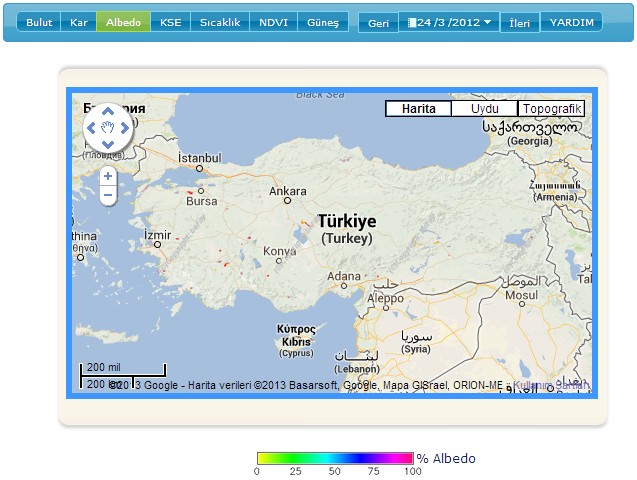Image resolution: width=637 pixels, height=480 pixels.
Task: Open the date dropdown arrow
Action: pyautogui.click(x=486, y=22)
